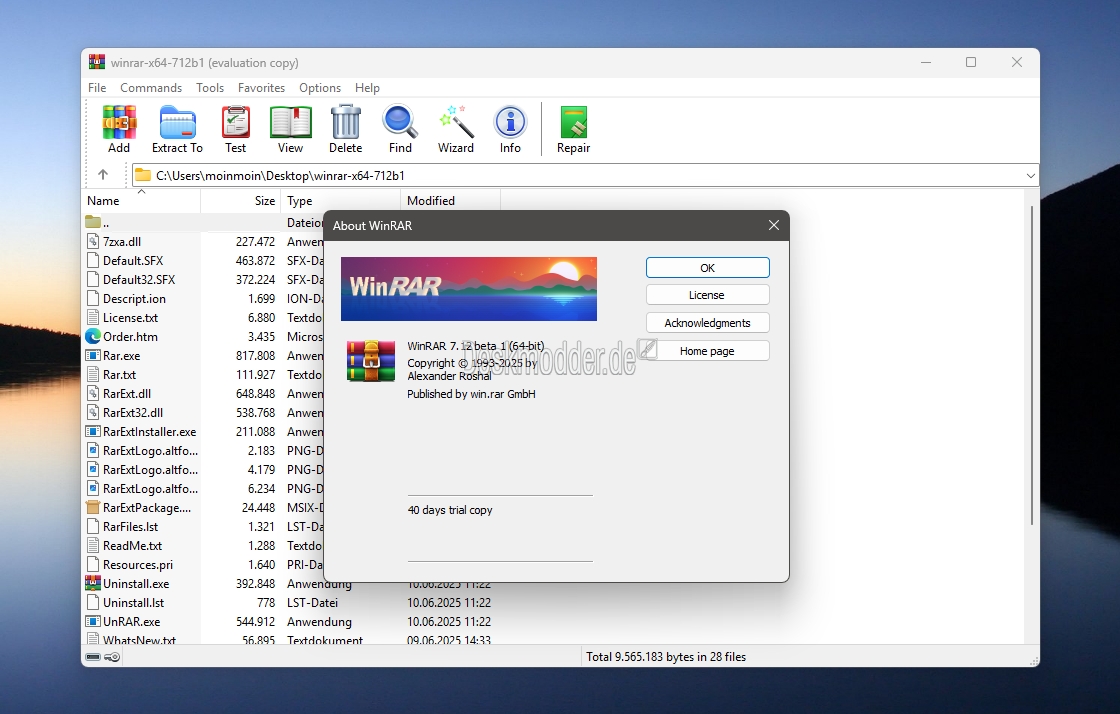Minimize the WinRAR main window
Viewport: 1120px width, 714px height.
(926, 62)
